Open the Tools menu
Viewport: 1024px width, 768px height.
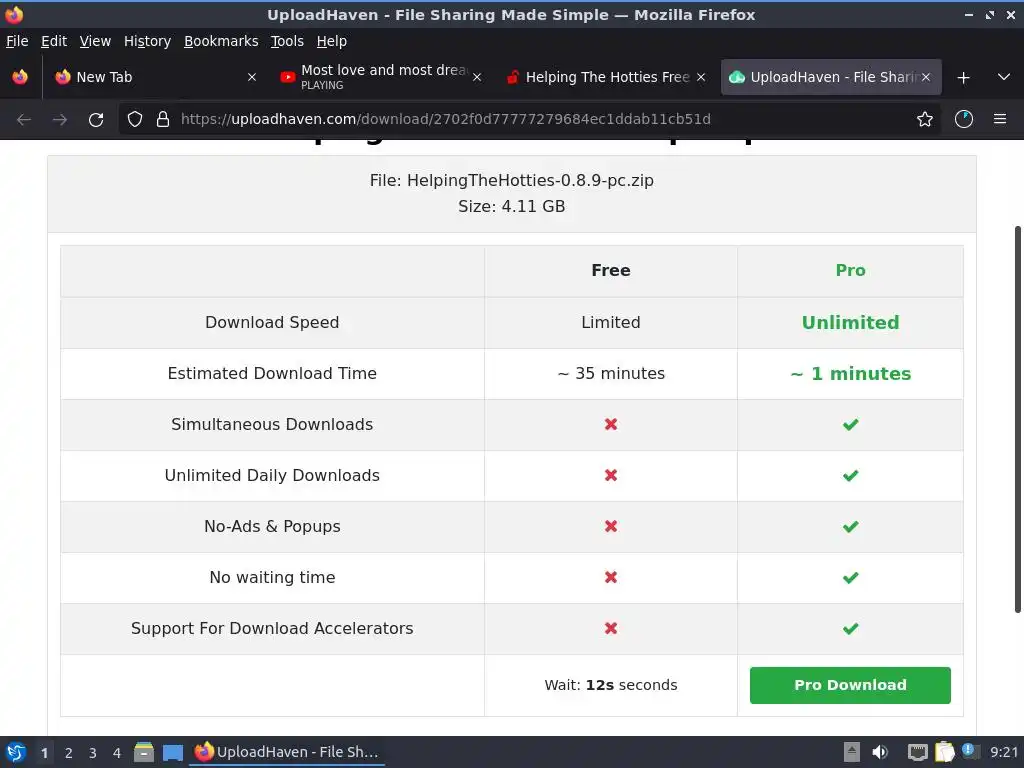coord(287,41)
